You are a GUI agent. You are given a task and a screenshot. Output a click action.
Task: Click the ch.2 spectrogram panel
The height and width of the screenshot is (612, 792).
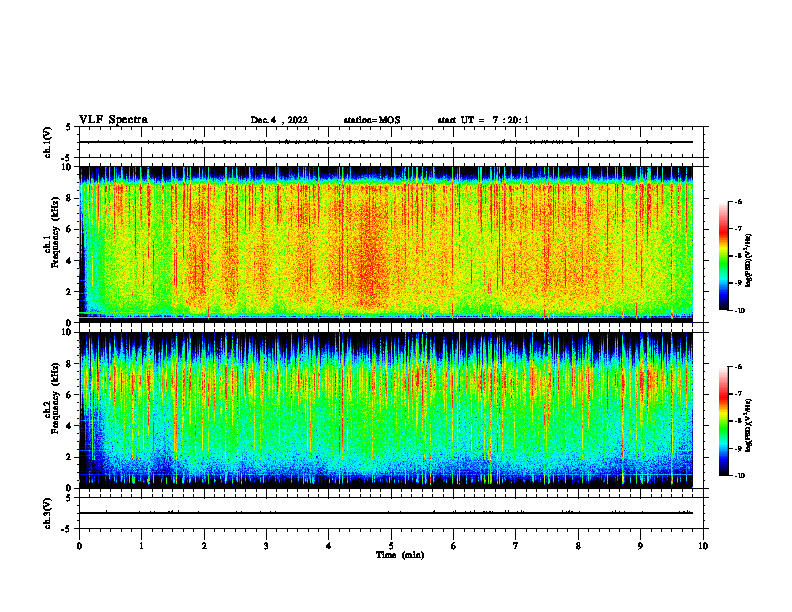[x=386, y=410]
